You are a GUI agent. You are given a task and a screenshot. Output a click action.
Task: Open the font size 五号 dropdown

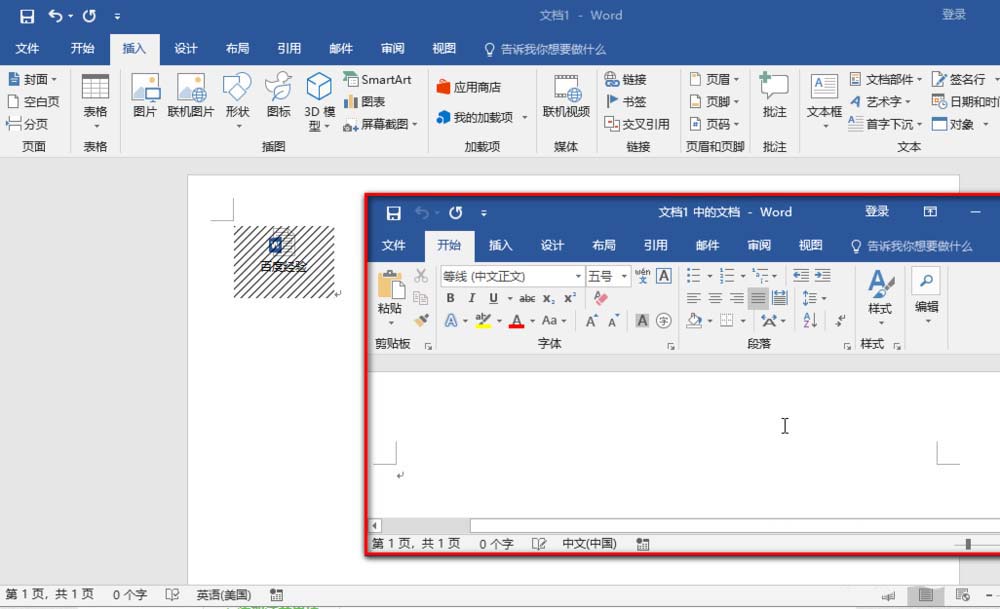(x=625, y=276)
